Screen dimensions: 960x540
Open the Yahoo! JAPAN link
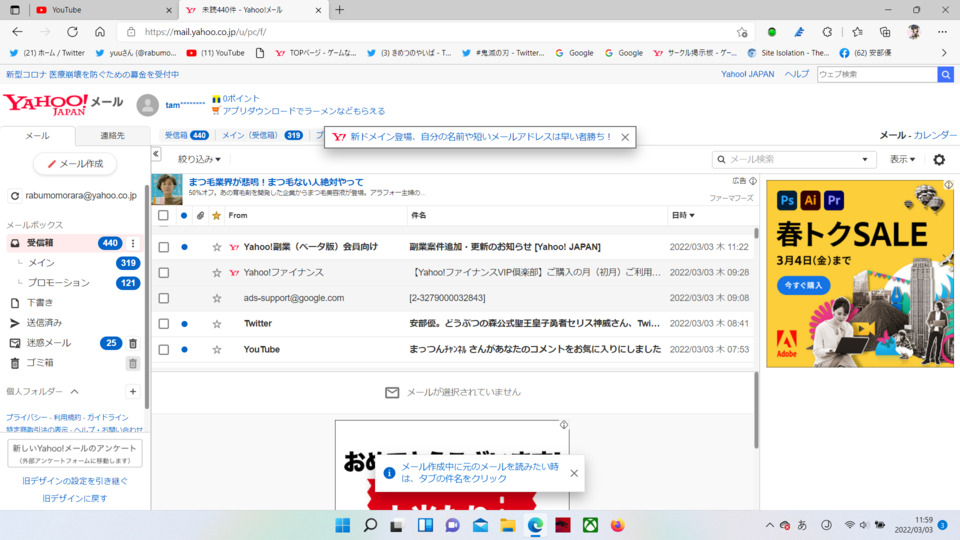748,74
